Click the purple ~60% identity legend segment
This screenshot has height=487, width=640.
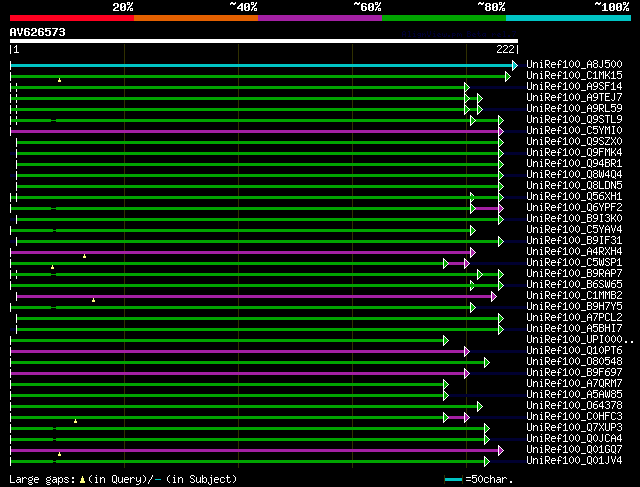click(320, 18)
